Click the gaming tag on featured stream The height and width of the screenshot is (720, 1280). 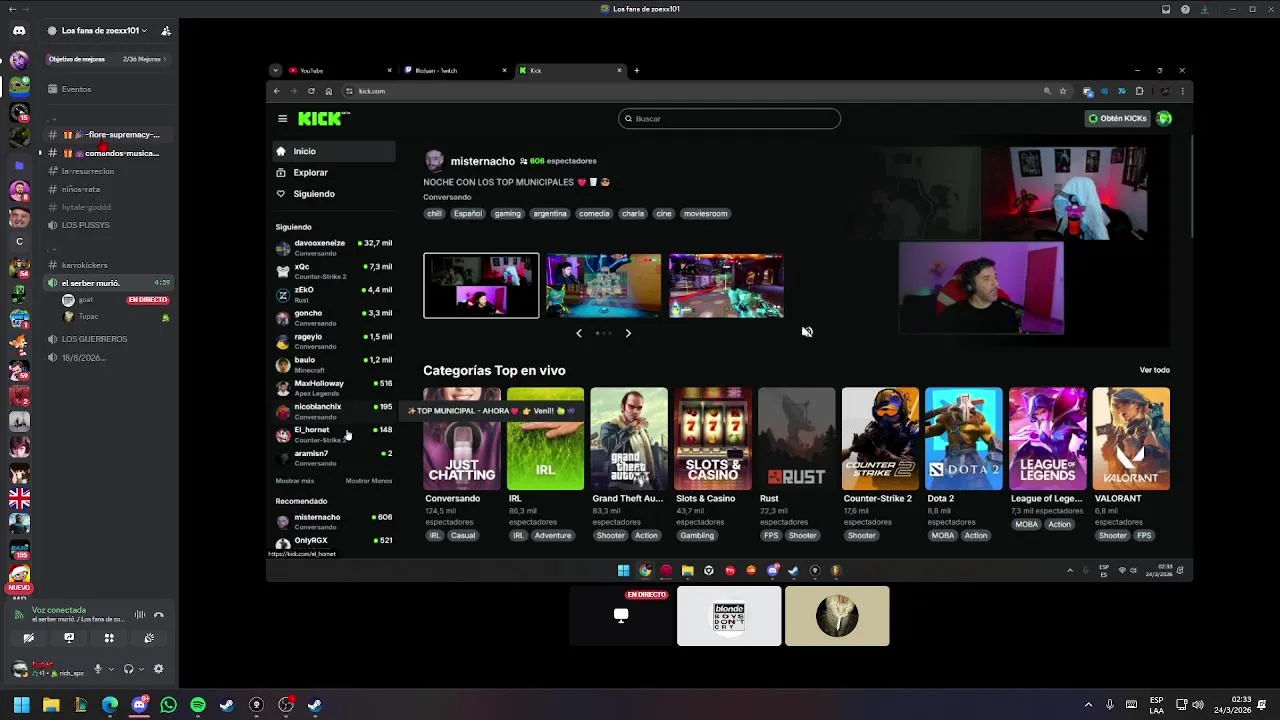[507, 213]
